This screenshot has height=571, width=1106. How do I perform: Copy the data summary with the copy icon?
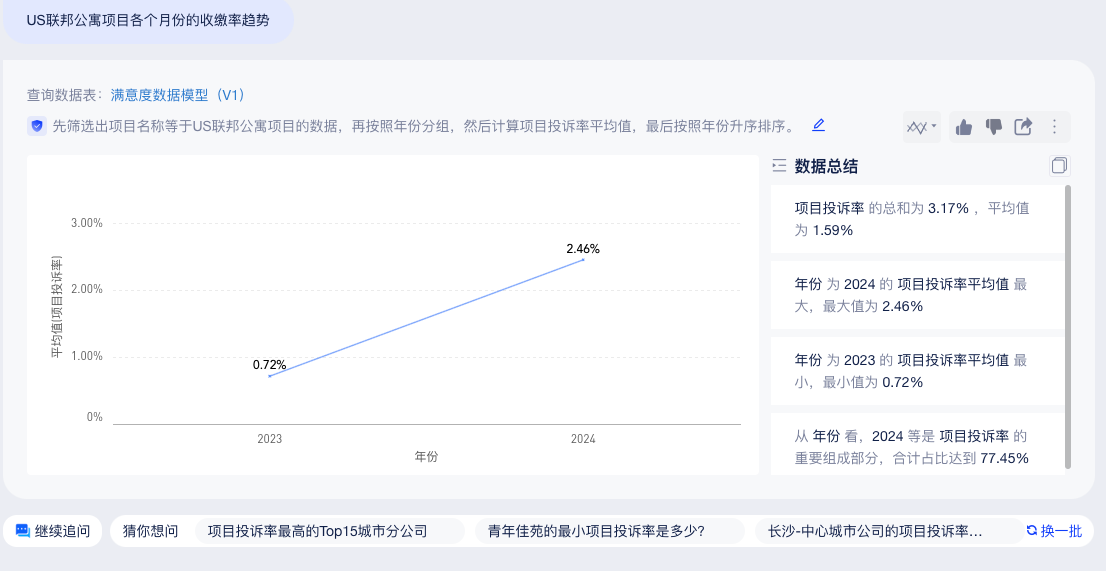[x=1059, y=166]
